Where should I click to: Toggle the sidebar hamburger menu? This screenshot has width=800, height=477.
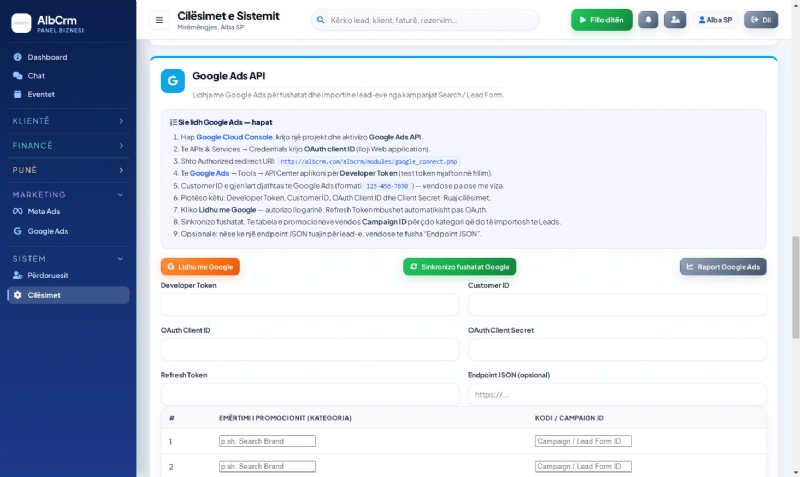coord(159,20)
